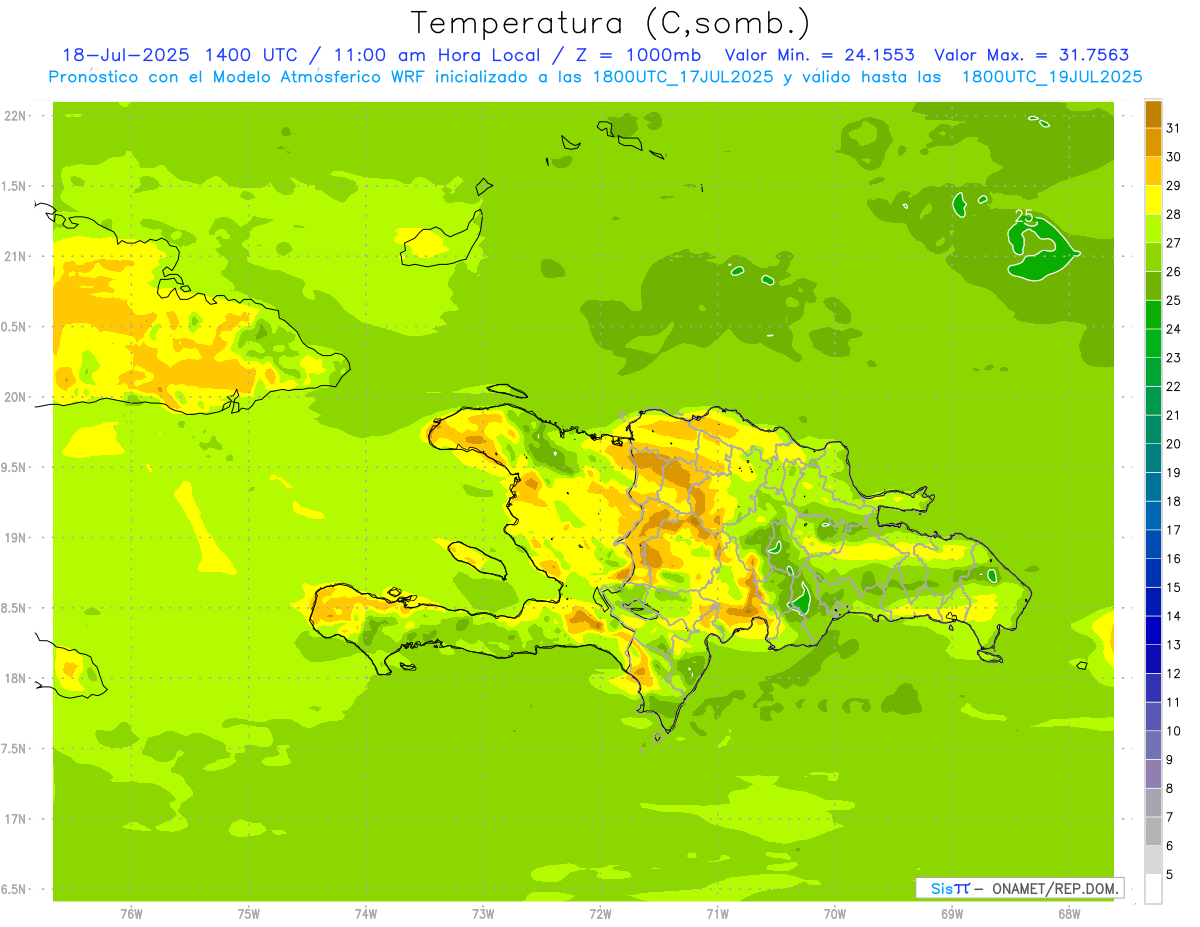Viewport: 1200px width, 927px height.
Task: Click the "21N" latitude axis label
Action: (15, 256)
